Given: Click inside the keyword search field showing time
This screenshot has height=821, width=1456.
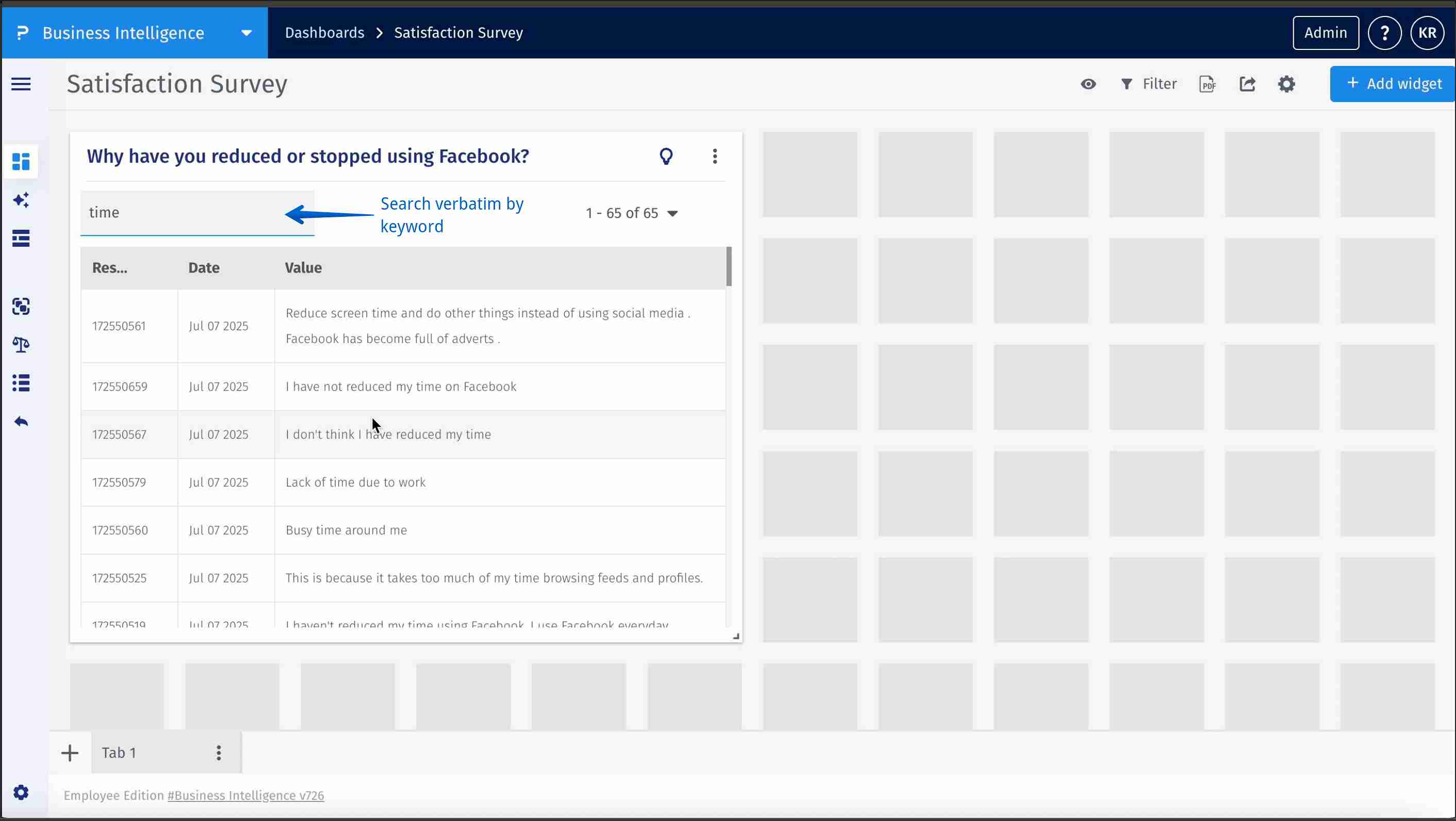Looking at the screenshot, I should (187, 213).
